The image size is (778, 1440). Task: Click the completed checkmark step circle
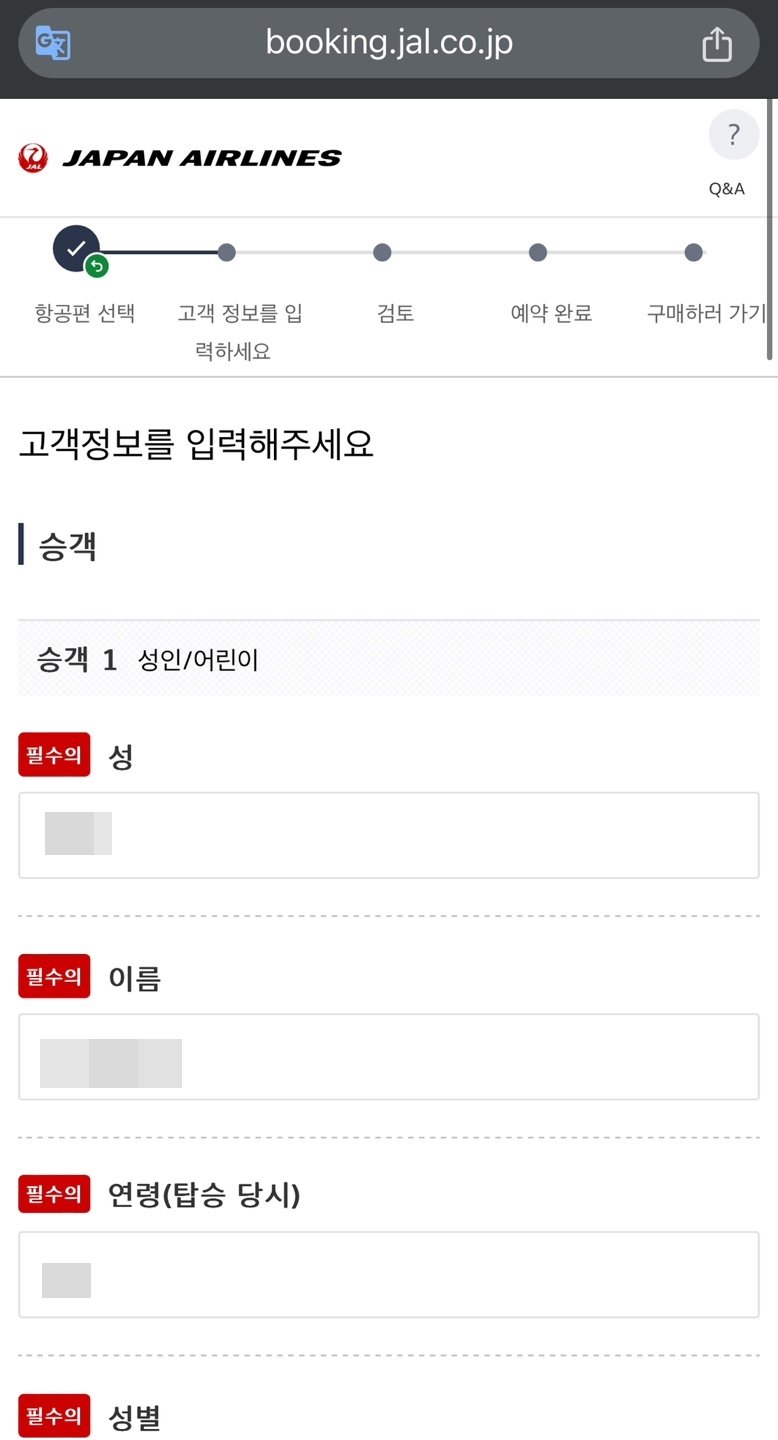(76, 249)
